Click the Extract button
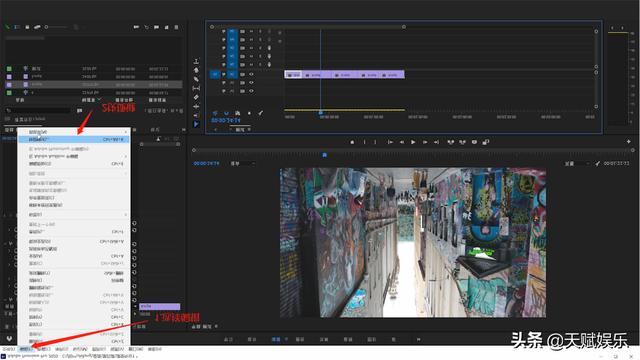 click(x=462, y=142)
